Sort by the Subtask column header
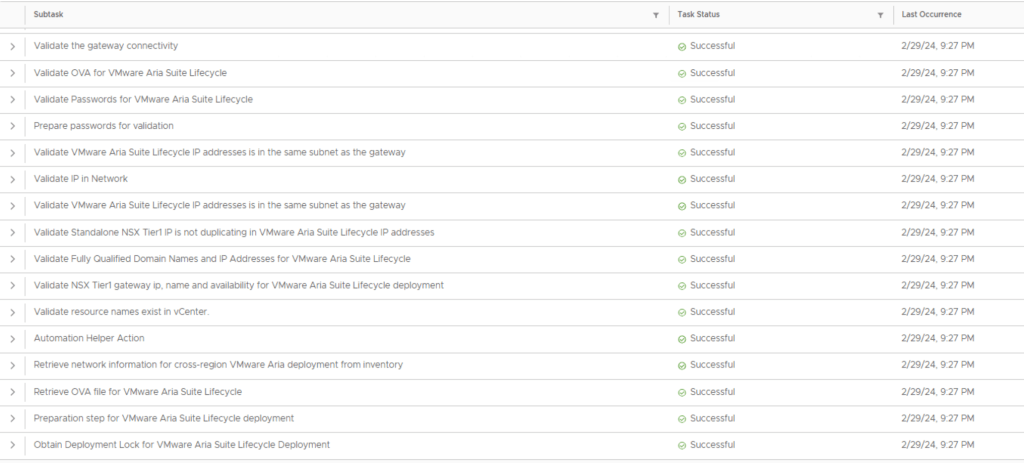 click(x=48, y=15)
